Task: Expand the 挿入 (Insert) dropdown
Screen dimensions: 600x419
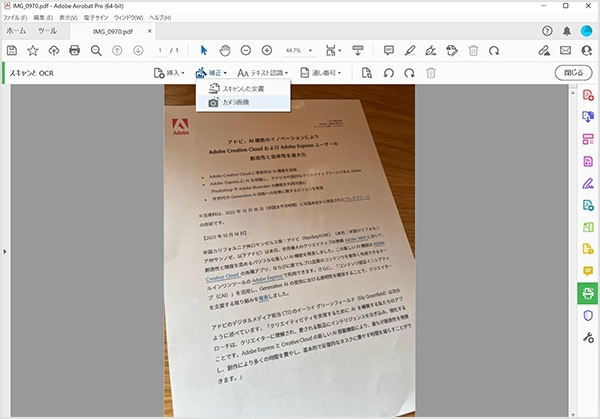Action: tap(169, 73)
